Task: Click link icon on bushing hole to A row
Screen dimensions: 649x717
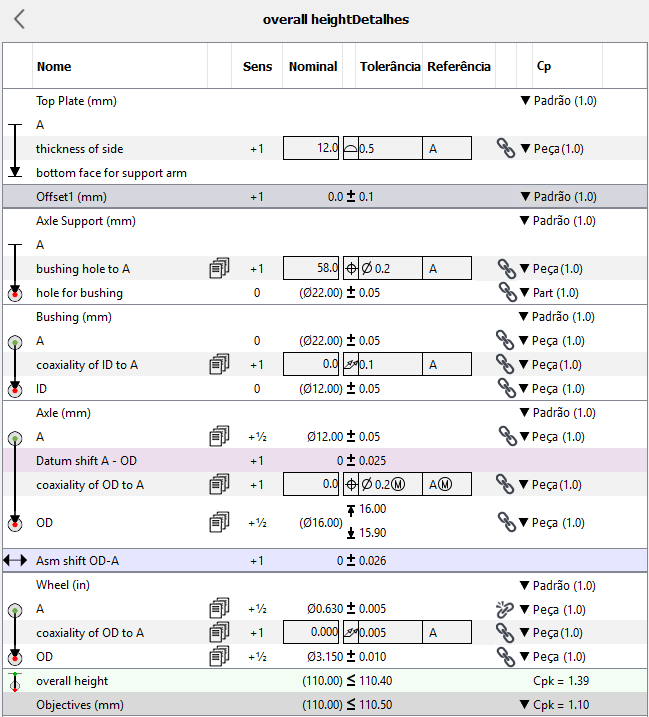Action: point(507,269)
